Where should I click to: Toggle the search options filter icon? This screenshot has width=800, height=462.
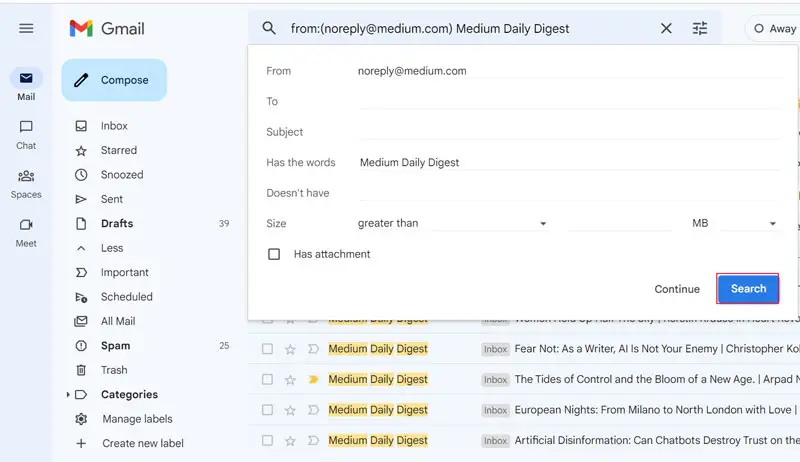700,29
